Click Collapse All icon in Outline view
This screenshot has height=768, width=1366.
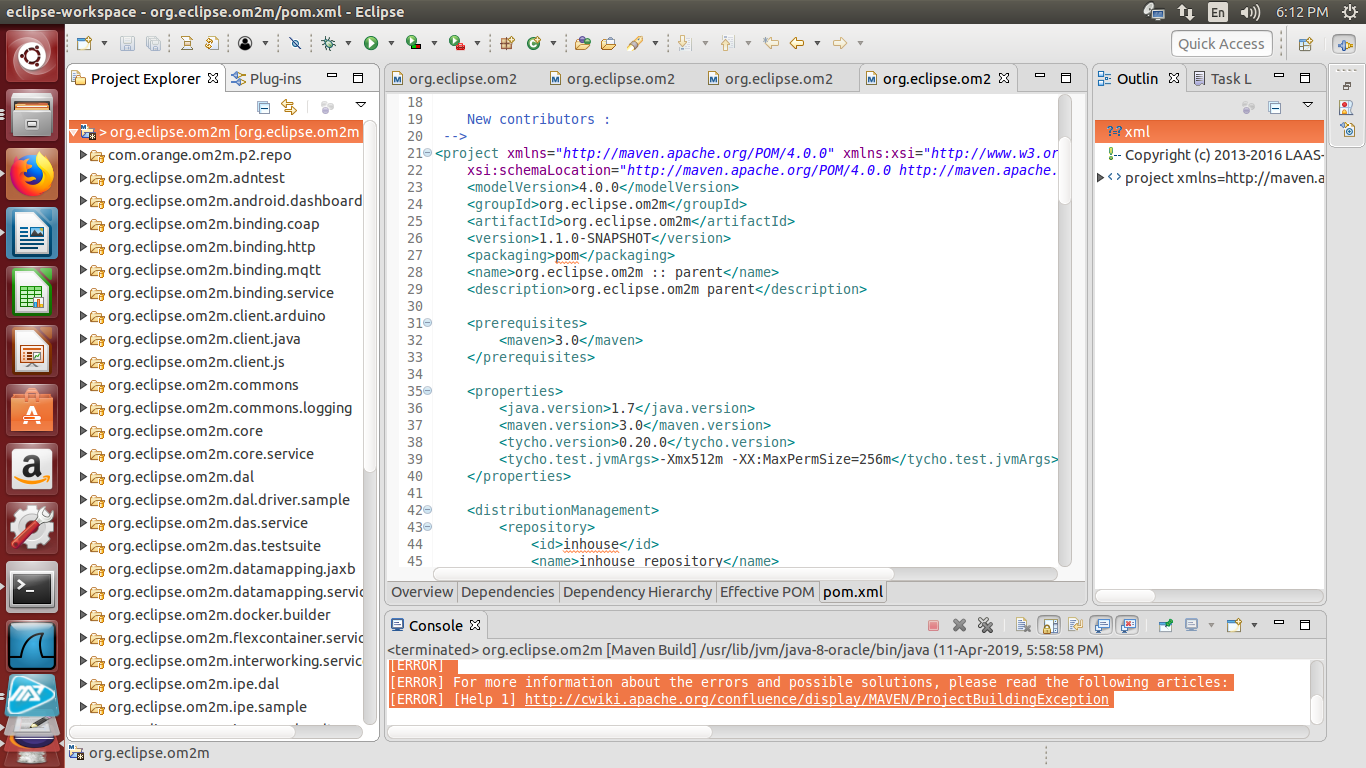point(1275,106)
